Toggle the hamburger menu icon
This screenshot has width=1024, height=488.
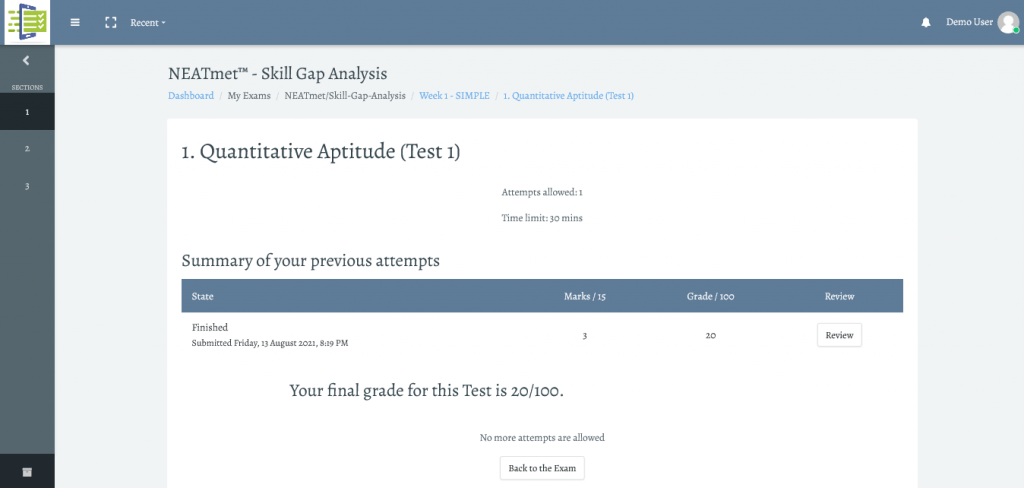tap(75, 22)
